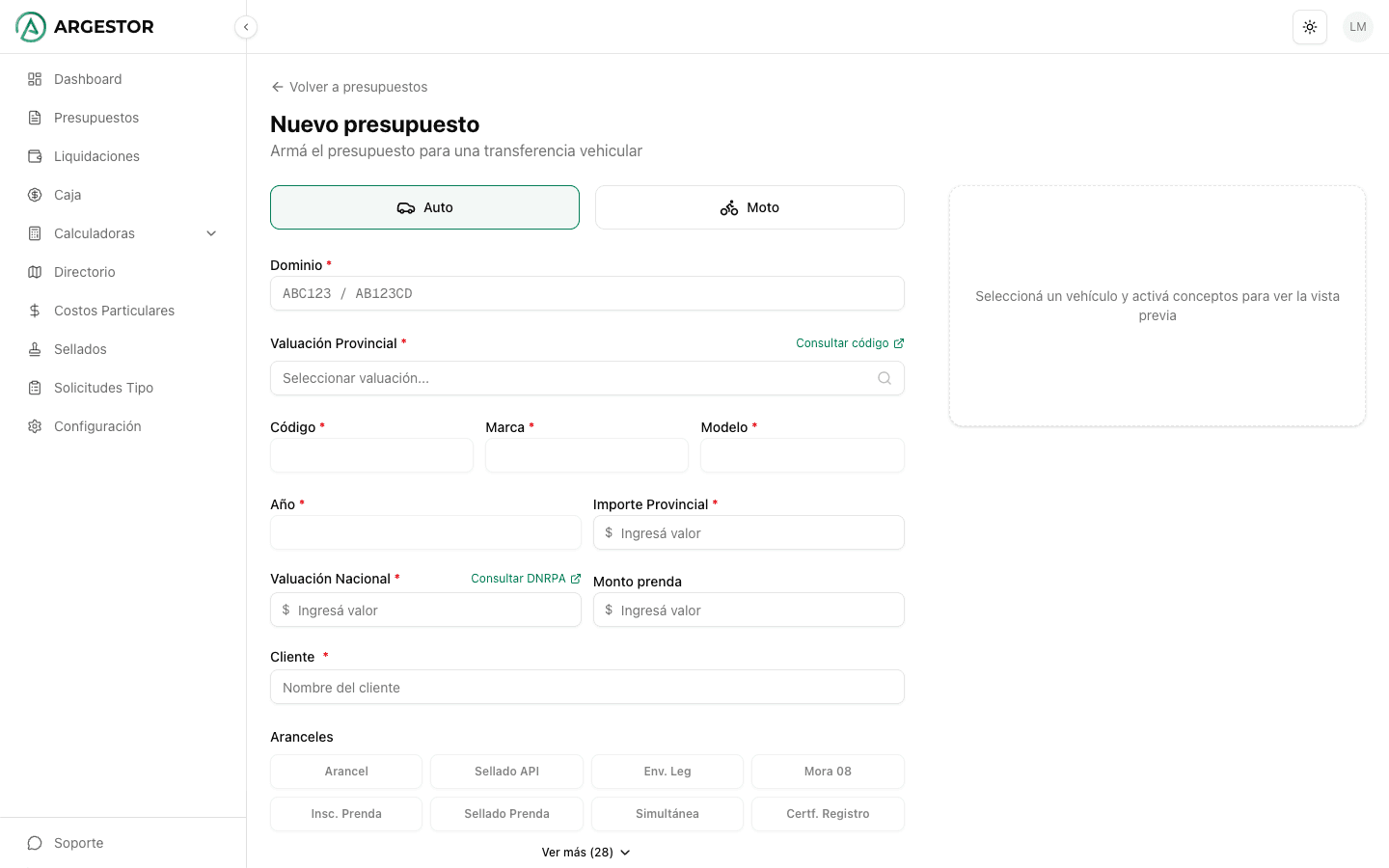1389x868 pixels.
Task: Click the ARGESTOR logo icon
Action: tap(31, 27)
